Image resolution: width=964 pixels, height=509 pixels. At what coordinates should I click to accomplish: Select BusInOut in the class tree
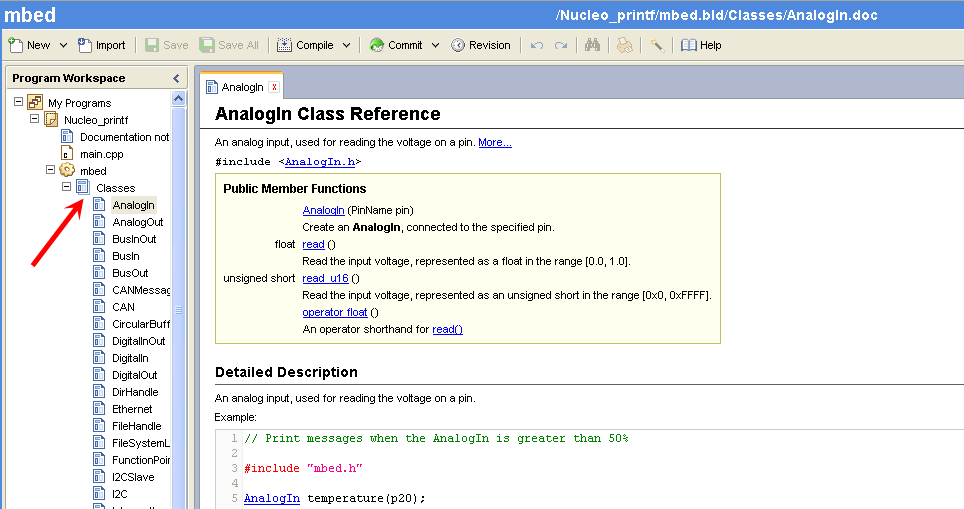coord(134,239)
